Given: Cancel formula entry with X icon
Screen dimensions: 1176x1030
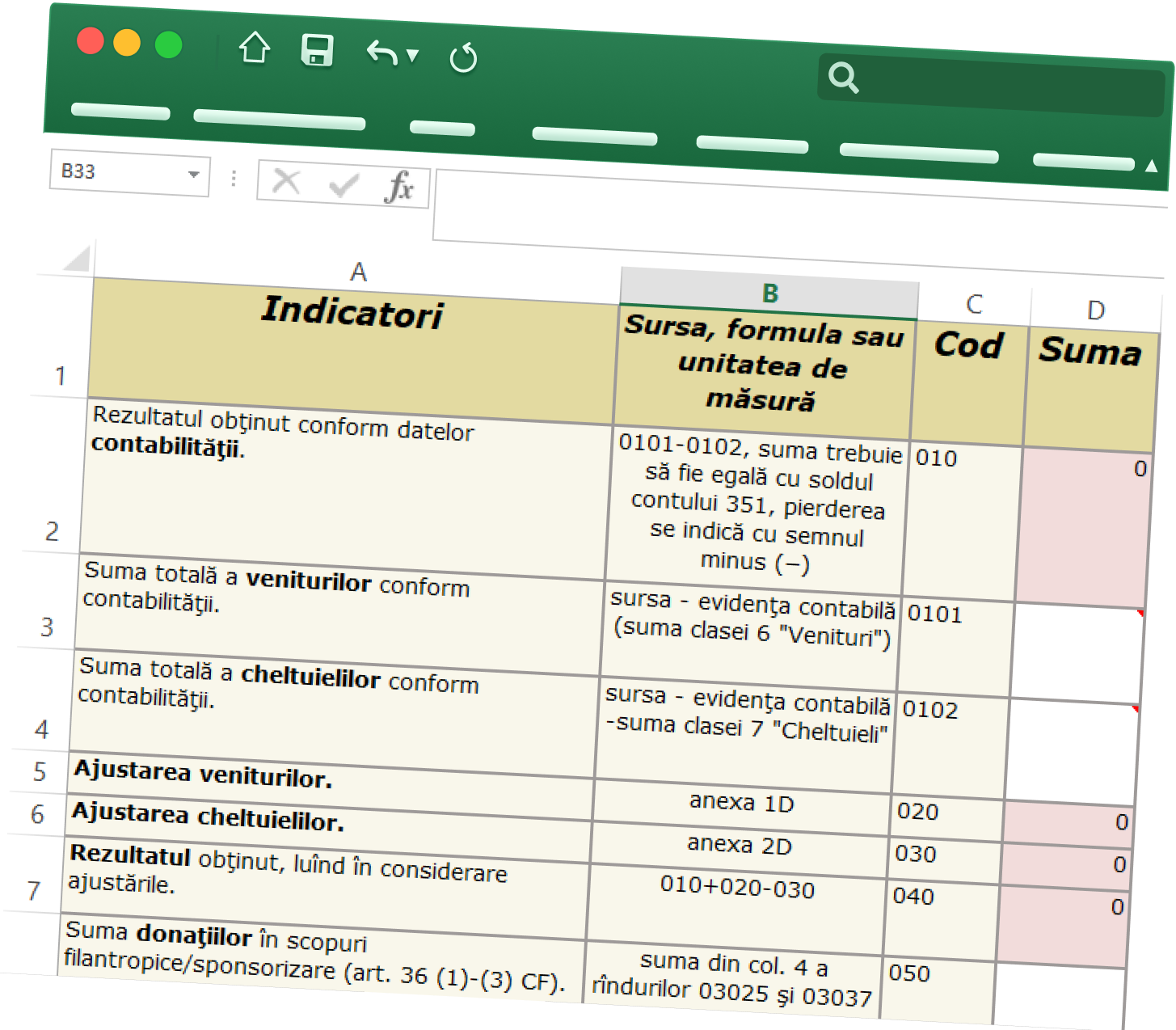Looking at the screenshot, I should tap(286, 182).
